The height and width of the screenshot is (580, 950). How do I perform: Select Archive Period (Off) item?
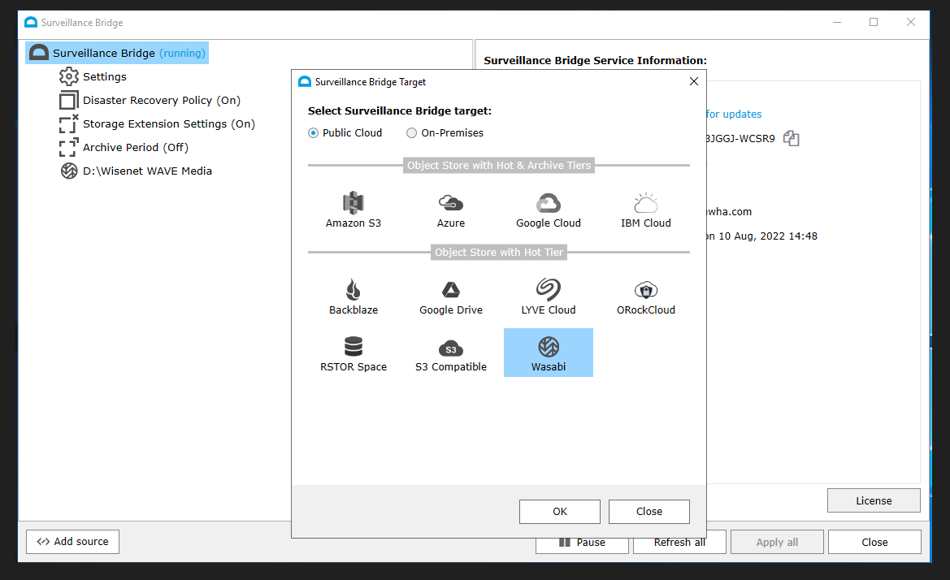[136, 147]
